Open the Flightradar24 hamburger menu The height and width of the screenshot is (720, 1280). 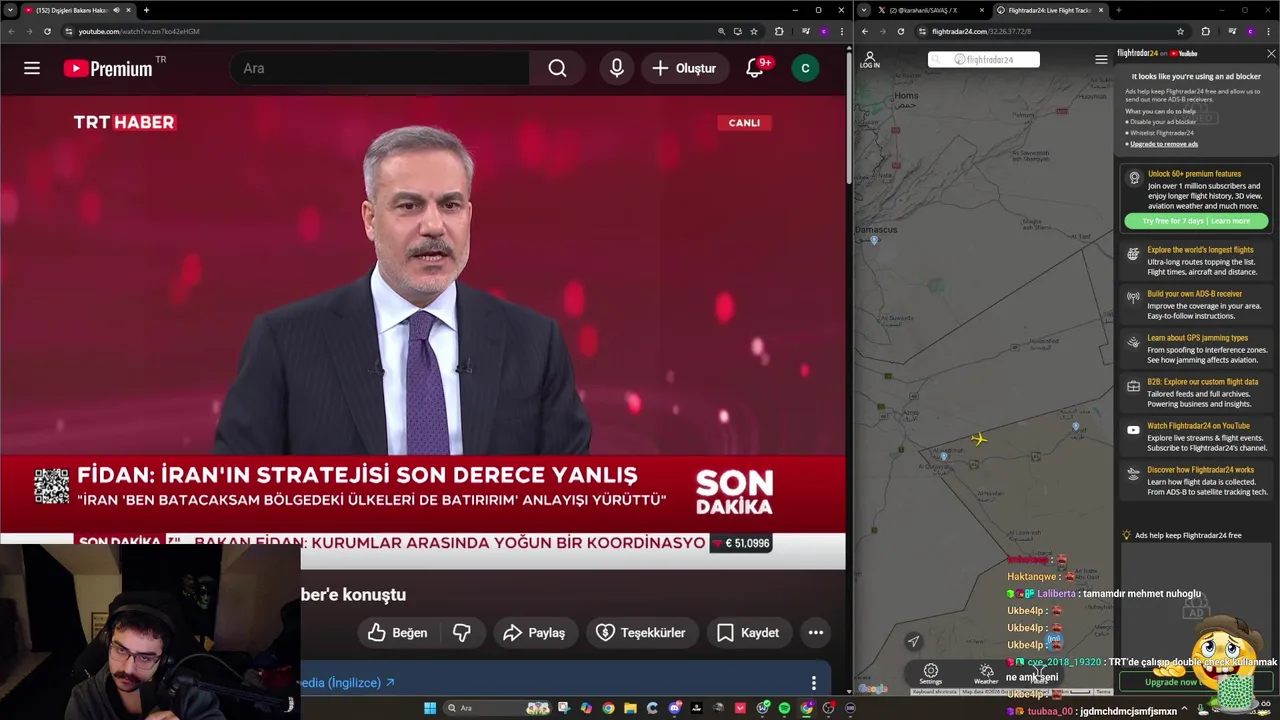[x=1101, y=60]
